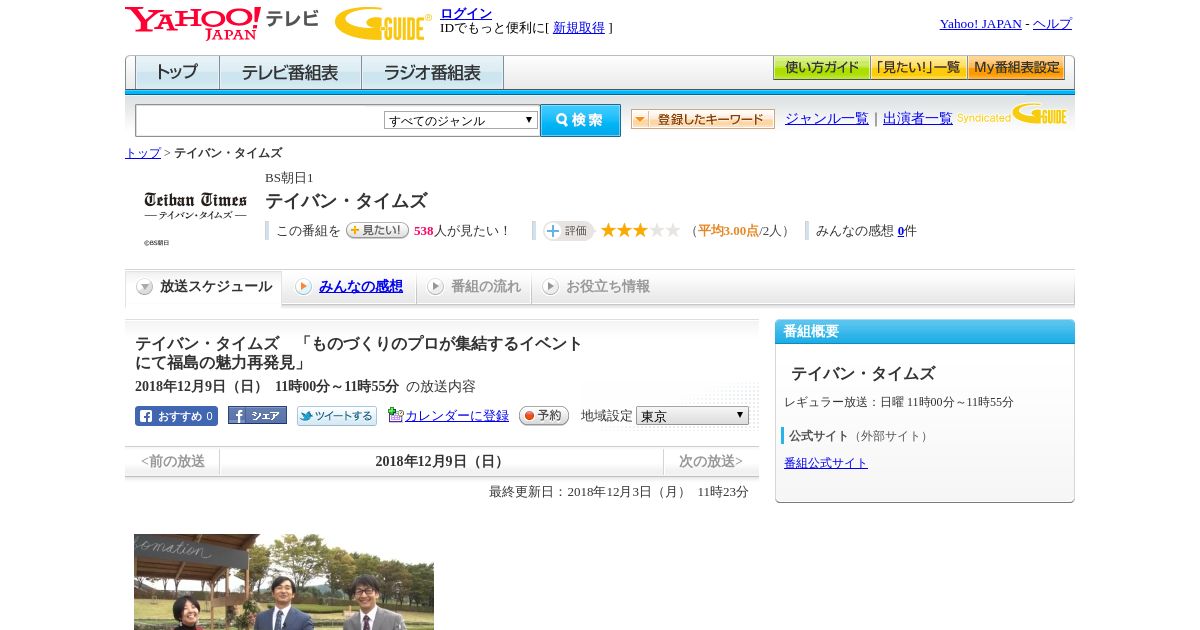
Task: Open the すべてのジャンル genre dropdown
Action: point(461,120)
